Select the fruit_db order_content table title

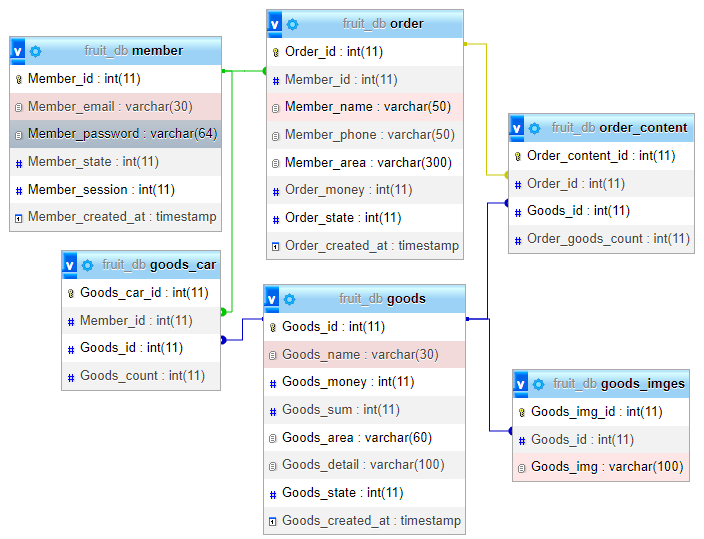(x=619, y=128)
